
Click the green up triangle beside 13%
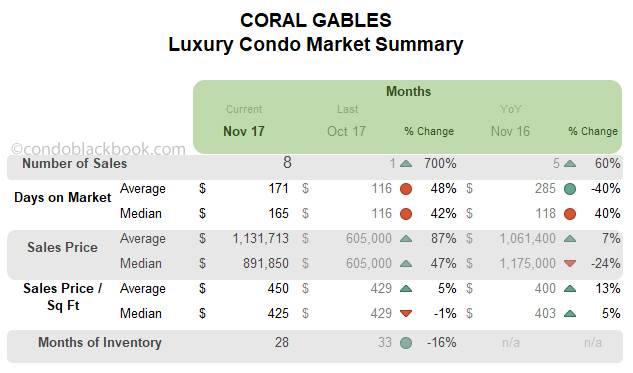pos(570,289)
